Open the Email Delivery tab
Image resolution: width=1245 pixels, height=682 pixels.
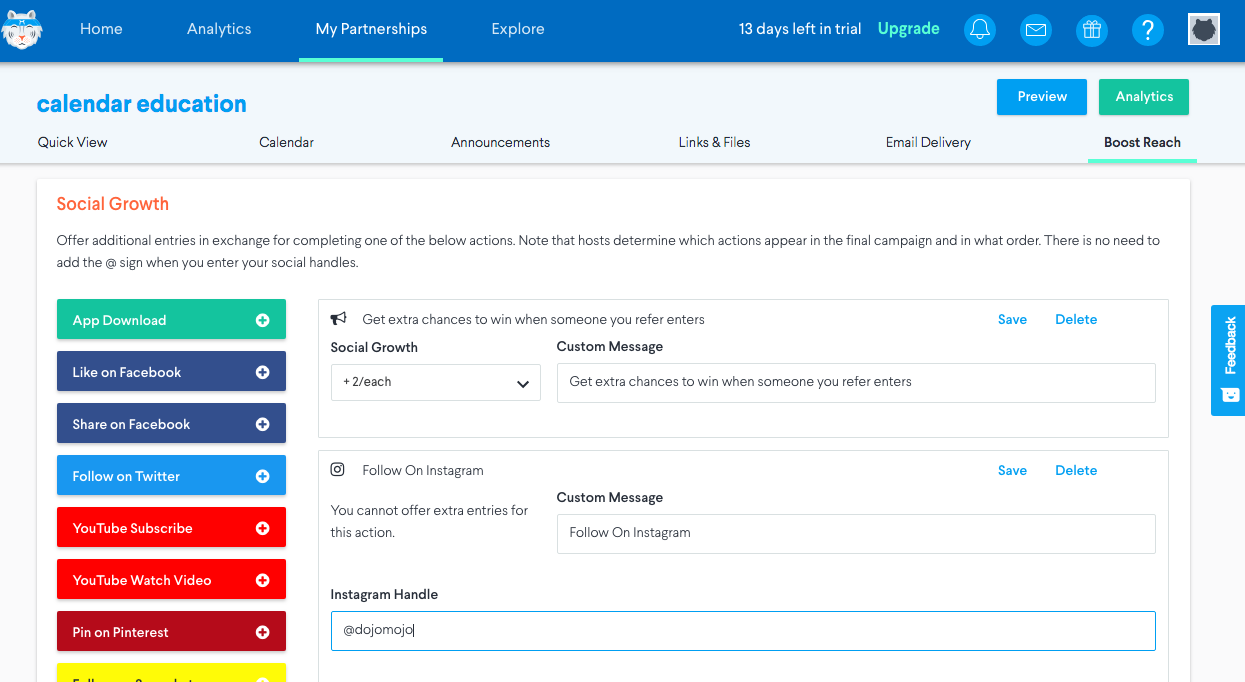(928, 142)
